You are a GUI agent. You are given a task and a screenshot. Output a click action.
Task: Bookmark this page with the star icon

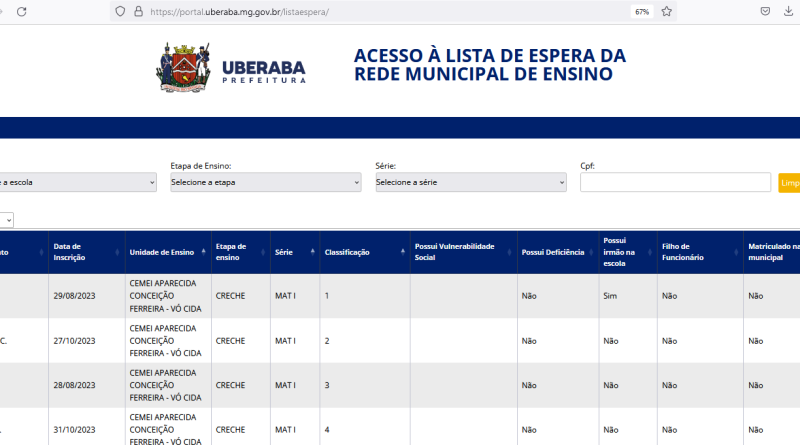(x=667, y=12)
